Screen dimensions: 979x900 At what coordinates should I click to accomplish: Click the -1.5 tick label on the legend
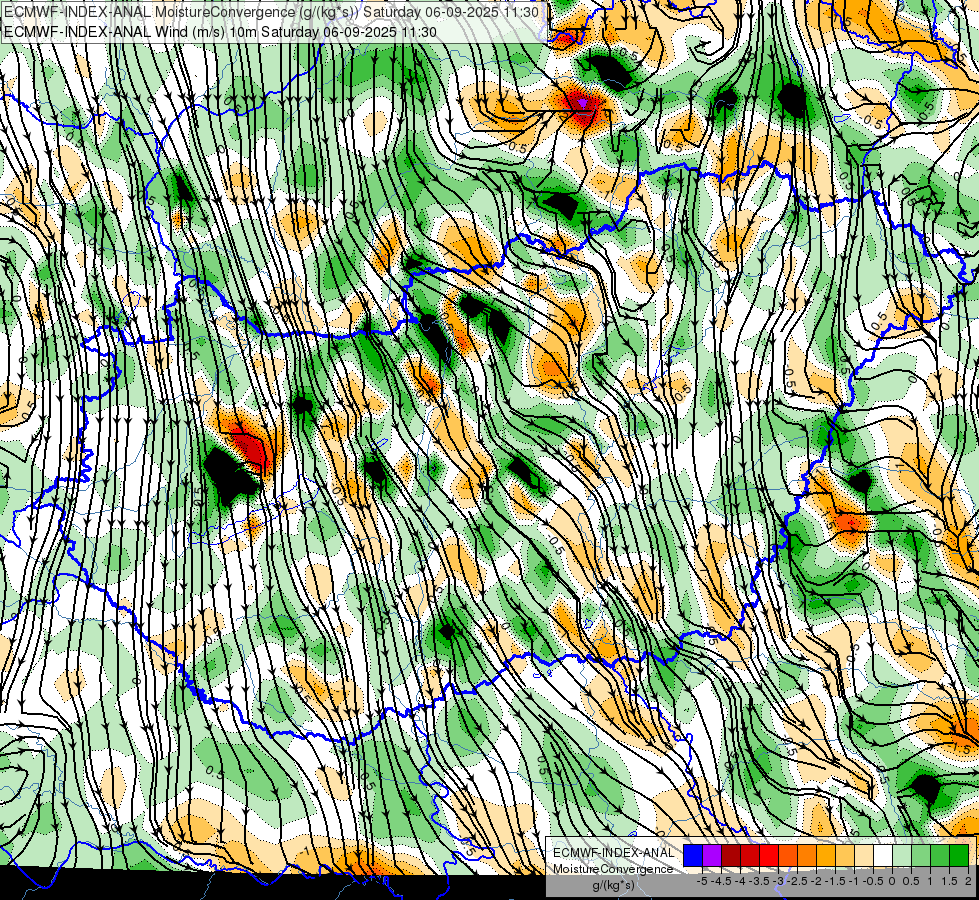835,881
